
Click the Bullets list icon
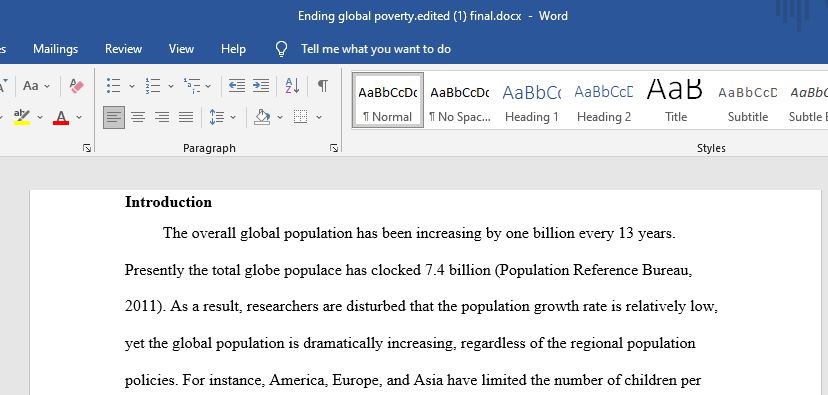tap(114, 86)
